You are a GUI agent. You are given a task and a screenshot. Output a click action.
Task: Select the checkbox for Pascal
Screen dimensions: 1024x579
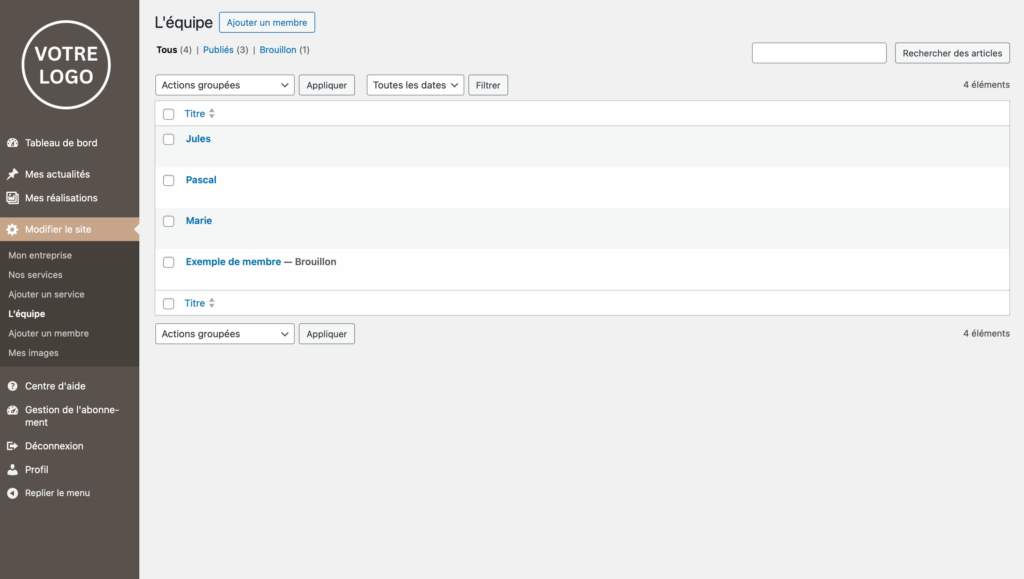pos(169,181)
